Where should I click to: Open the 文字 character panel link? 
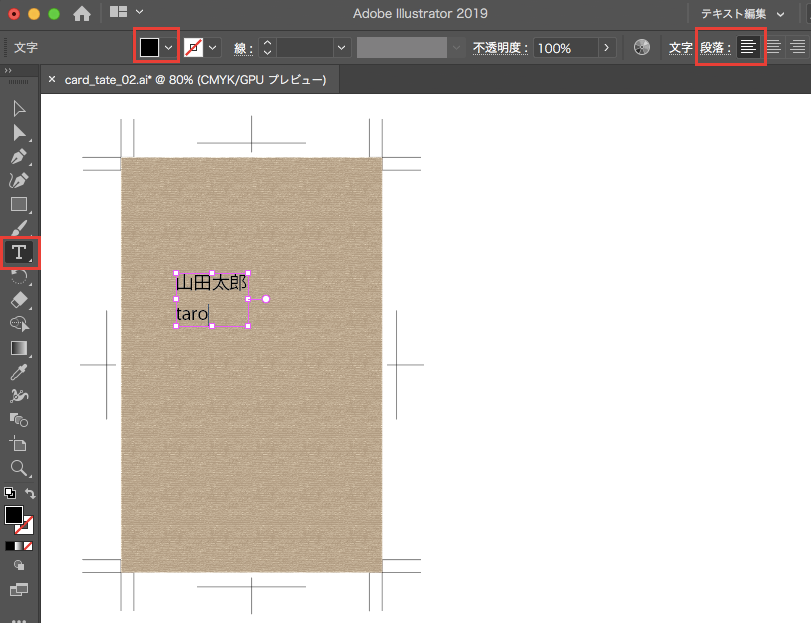(x=680, y=47)
